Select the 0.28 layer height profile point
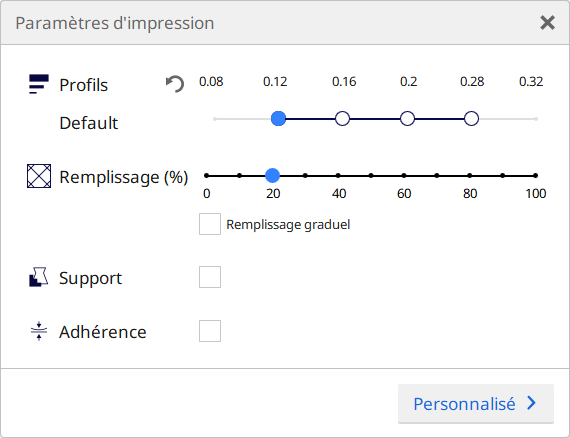The height and width of the screenshot is (438, 570). click(471, 118)
